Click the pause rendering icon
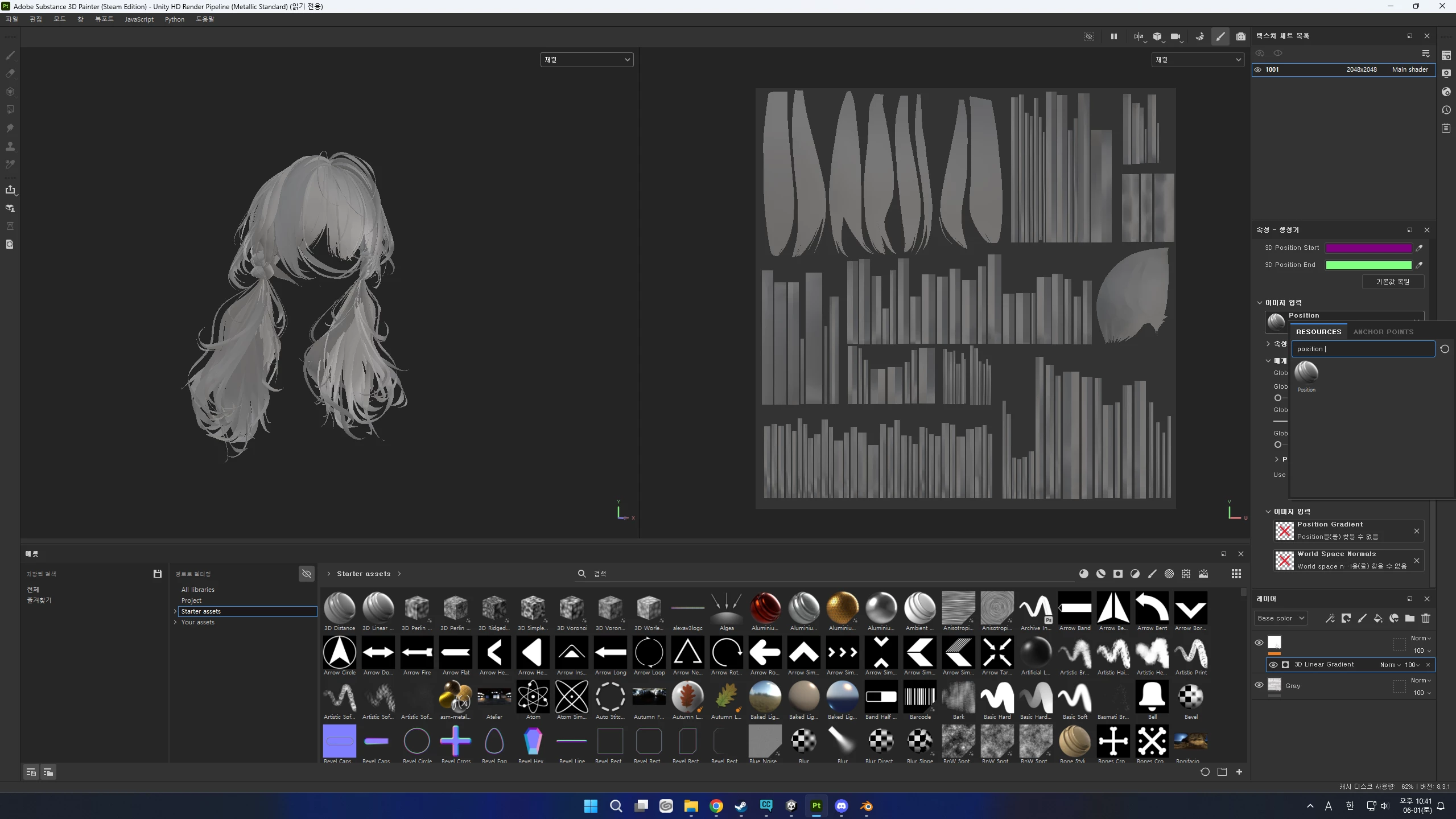This screenshot has height=819, width=1456. (1113, 36)
